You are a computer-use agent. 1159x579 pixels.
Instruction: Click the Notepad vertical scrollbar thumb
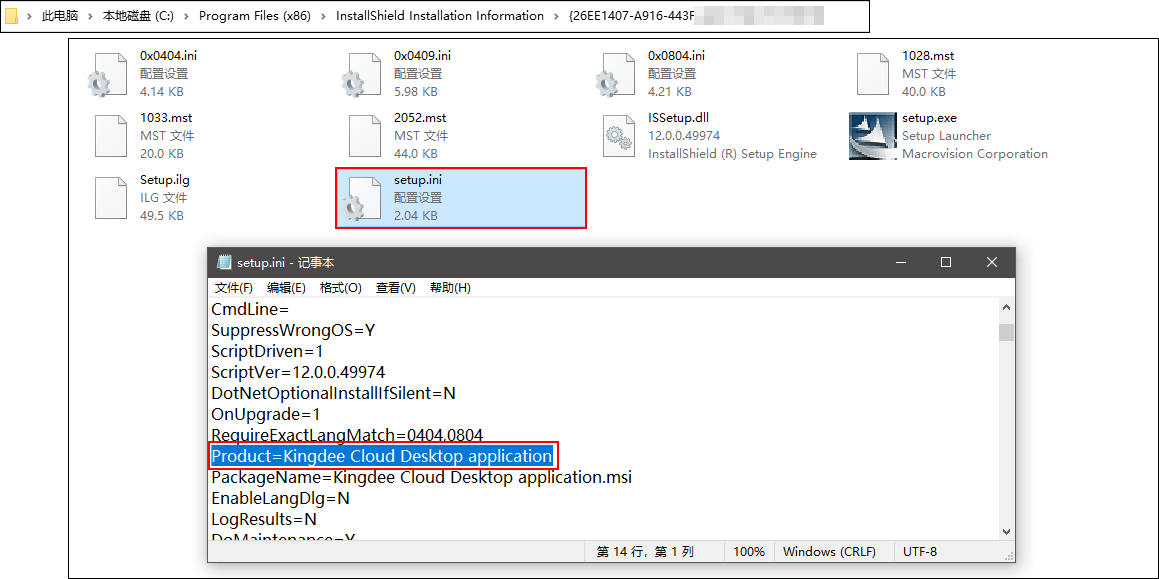(x=1006, y=332)
